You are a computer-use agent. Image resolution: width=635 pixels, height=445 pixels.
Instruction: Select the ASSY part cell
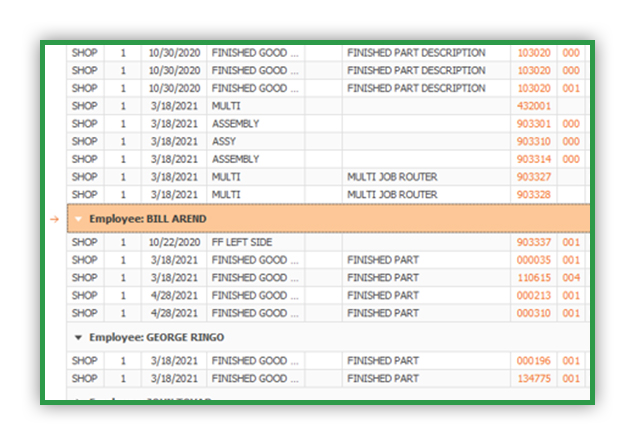coord(256,142)
